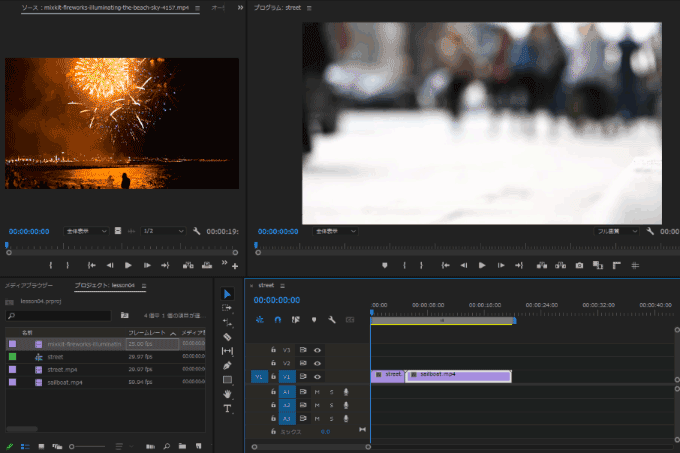Select the Pen tool
The height and width of the screenshot is (453, 680).
pyautogui.click(x=227, y=365)
